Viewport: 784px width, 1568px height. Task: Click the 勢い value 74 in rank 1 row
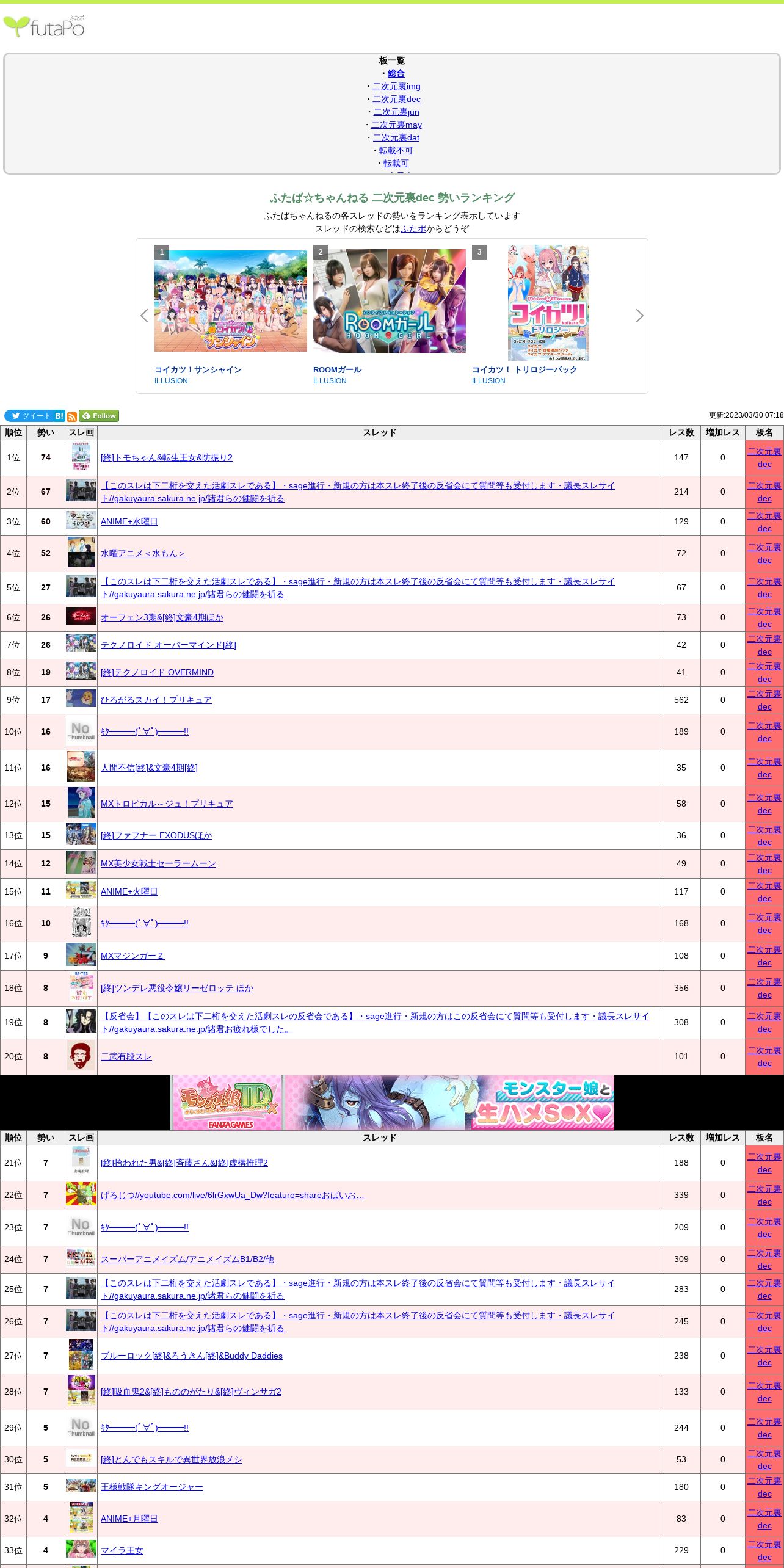(46, 457)
